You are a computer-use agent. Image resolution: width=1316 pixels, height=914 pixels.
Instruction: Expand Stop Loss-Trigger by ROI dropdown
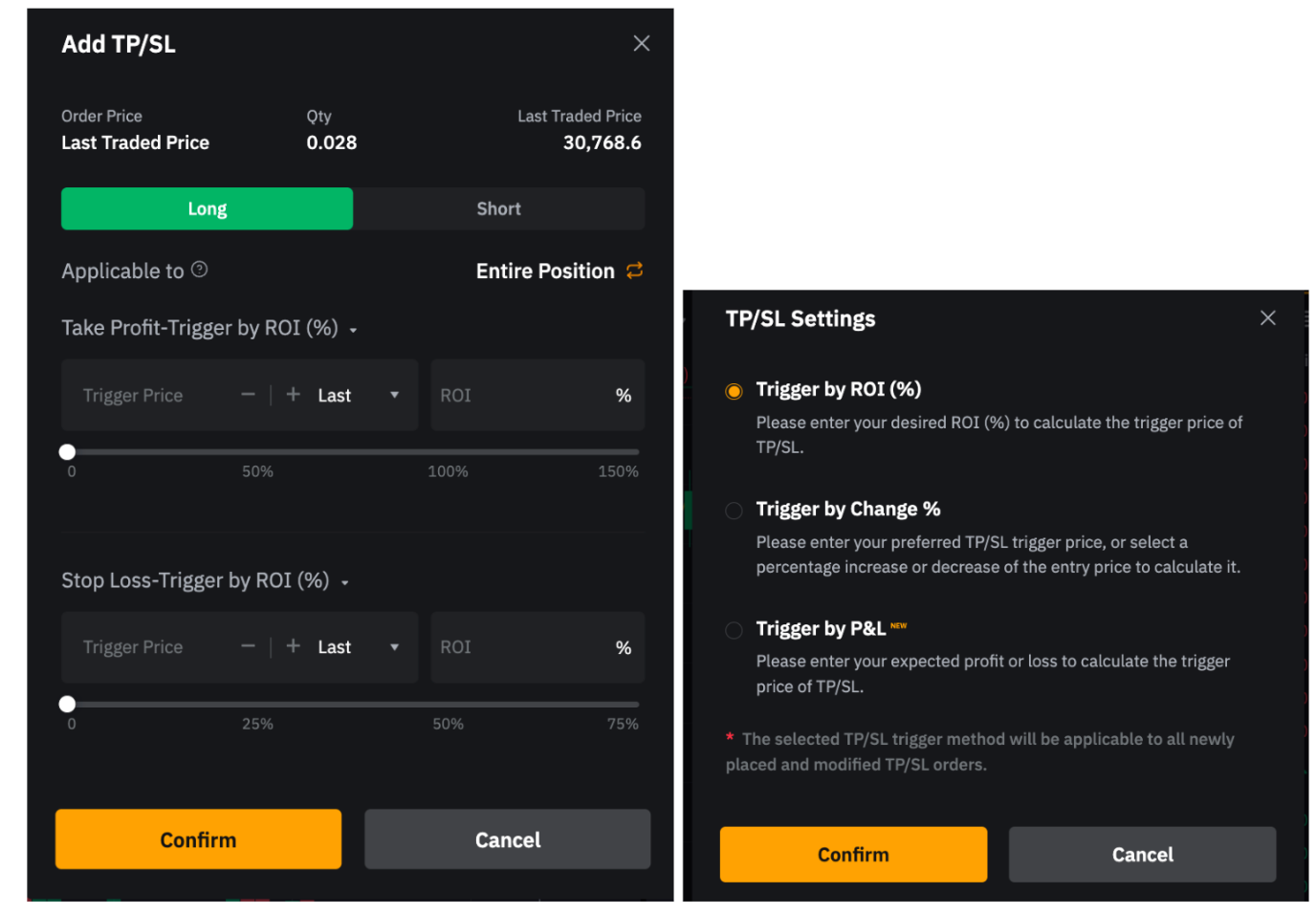coord(344,582)
